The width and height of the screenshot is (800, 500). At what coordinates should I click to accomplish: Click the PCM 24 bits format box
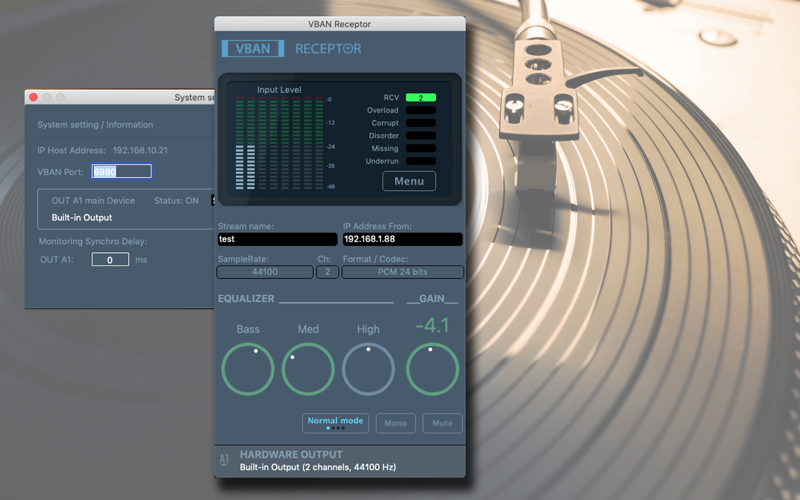403,272
